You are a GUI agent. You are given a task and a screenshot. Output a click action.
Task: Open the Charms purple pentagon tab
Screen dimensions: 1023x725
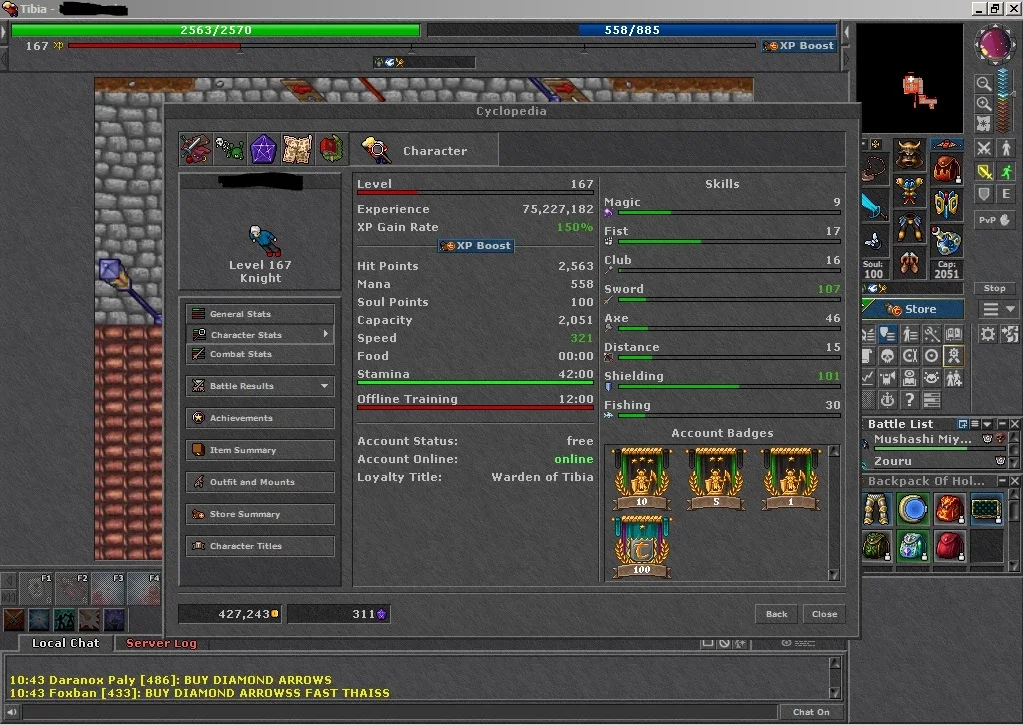(264, 149)
